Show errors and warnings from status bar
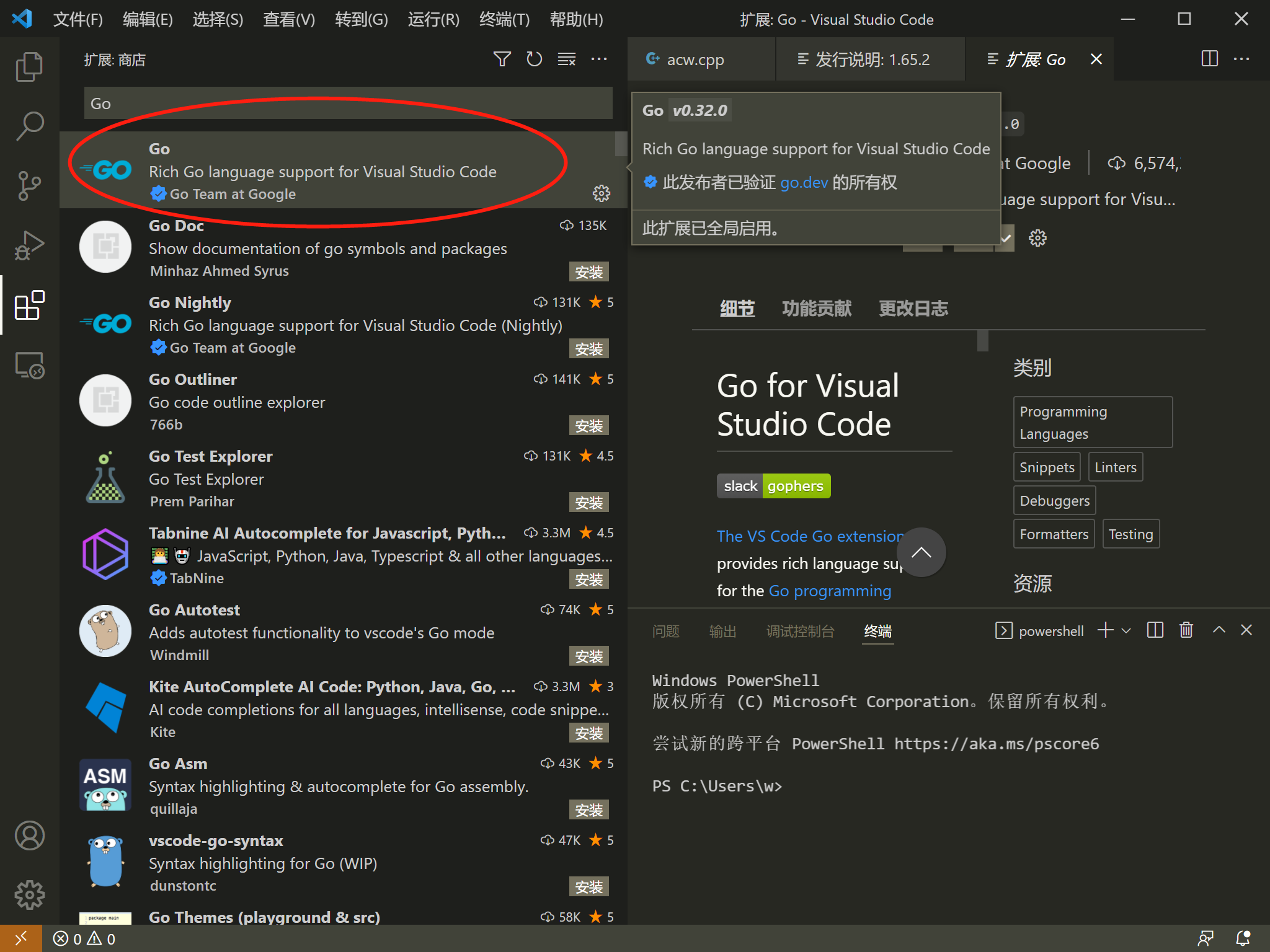 [84, 938]
